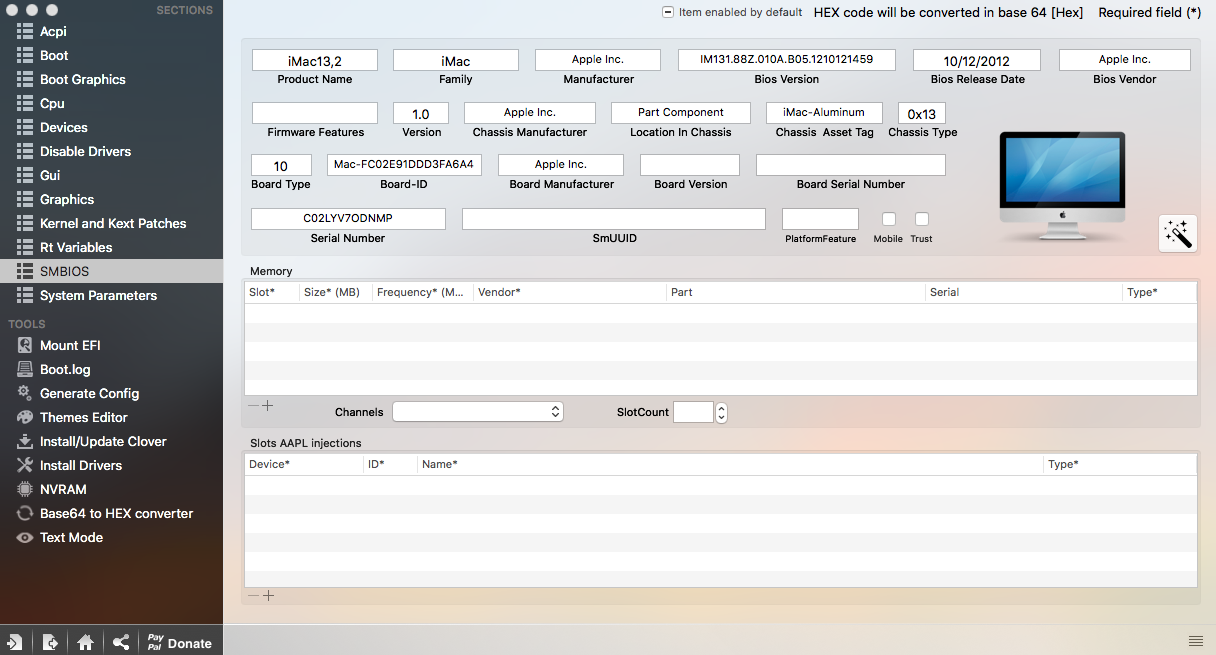
Task: Tick the Mobile checkbox
Action: coord(889,219)
